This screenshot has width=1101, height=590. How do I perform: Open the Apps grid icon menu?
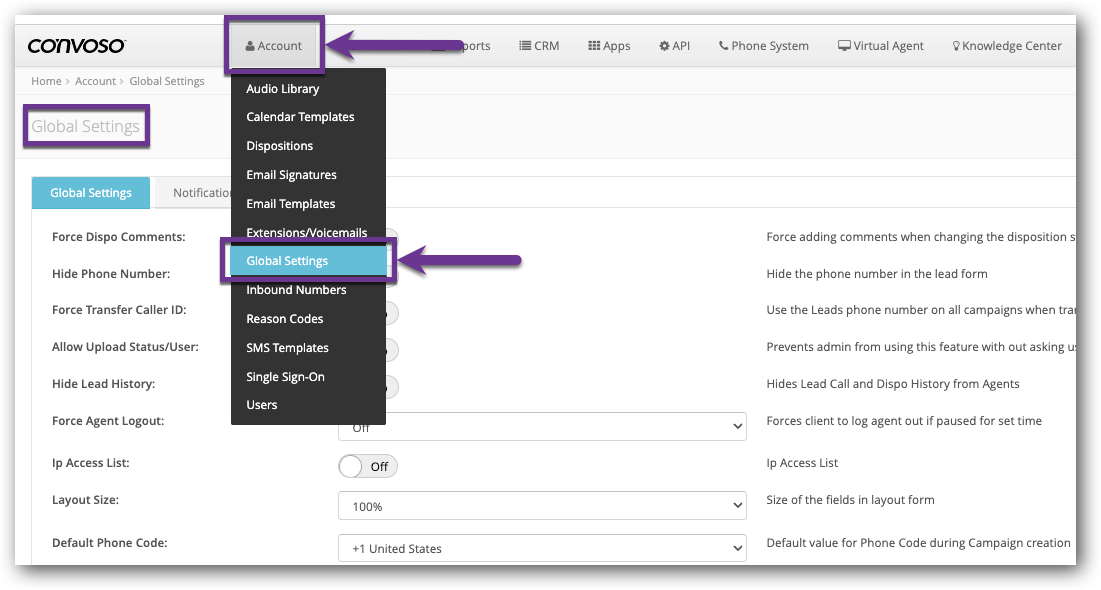609,46
